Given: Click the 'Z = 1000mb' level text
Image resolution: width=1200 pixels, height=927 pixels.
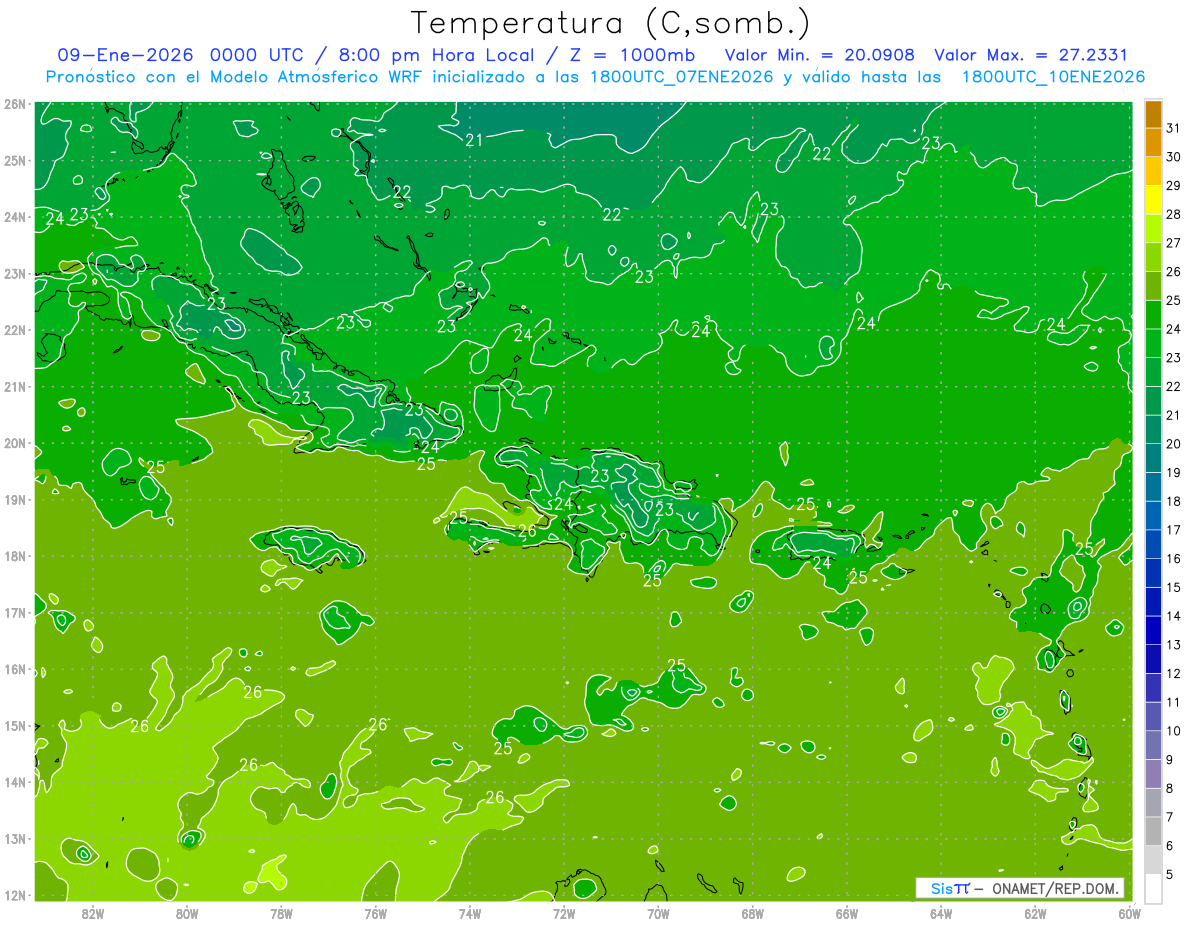Looking at the screenshot, I should click(631, 55).
